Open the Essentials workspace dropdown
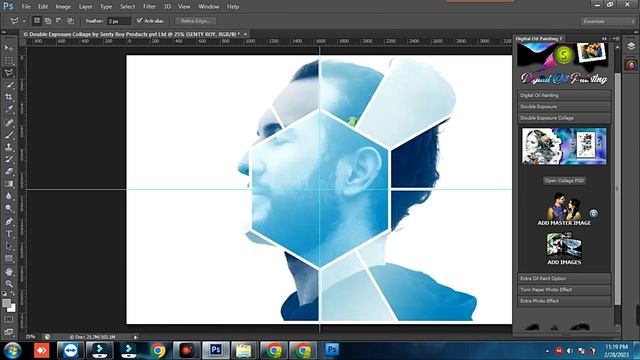640x360 pixels. pos(608,21)
